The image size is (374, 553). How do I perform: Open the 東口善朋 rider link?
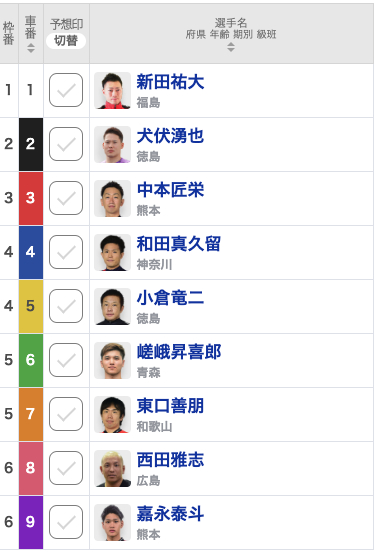coord(170,406)
